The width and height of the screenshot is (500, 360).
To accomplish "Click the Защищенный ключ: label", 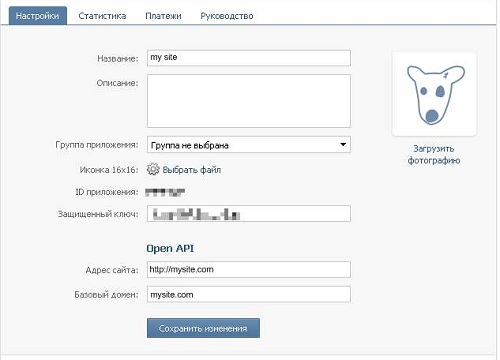I will pos(98,214).
